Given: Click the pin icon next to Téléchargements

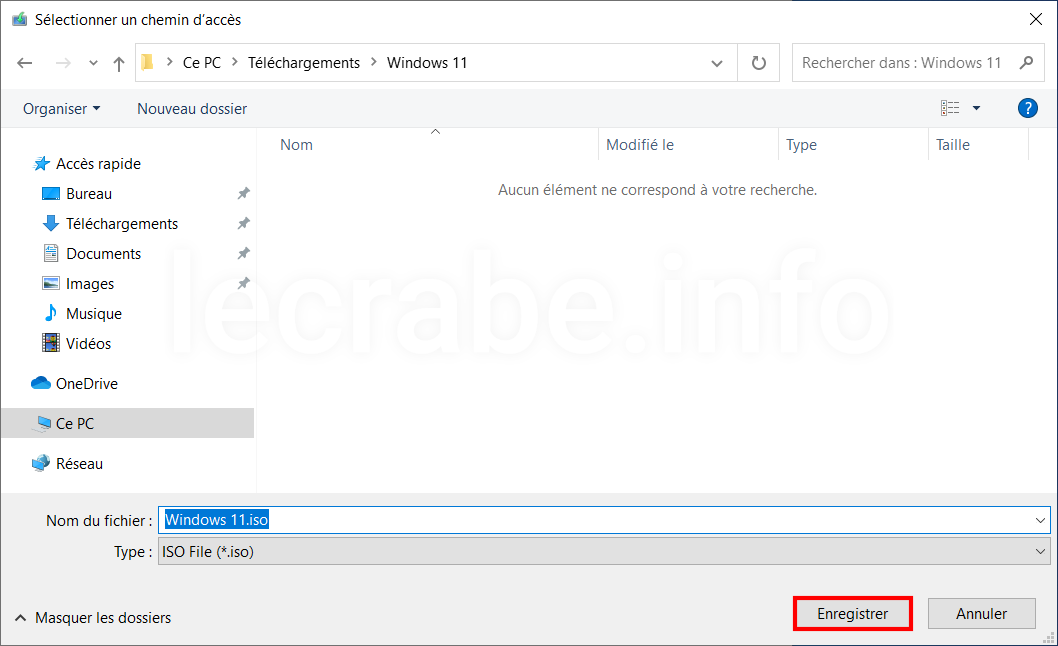Looking at the screenshot, I should pyautogui.click(x=244, y=223).
